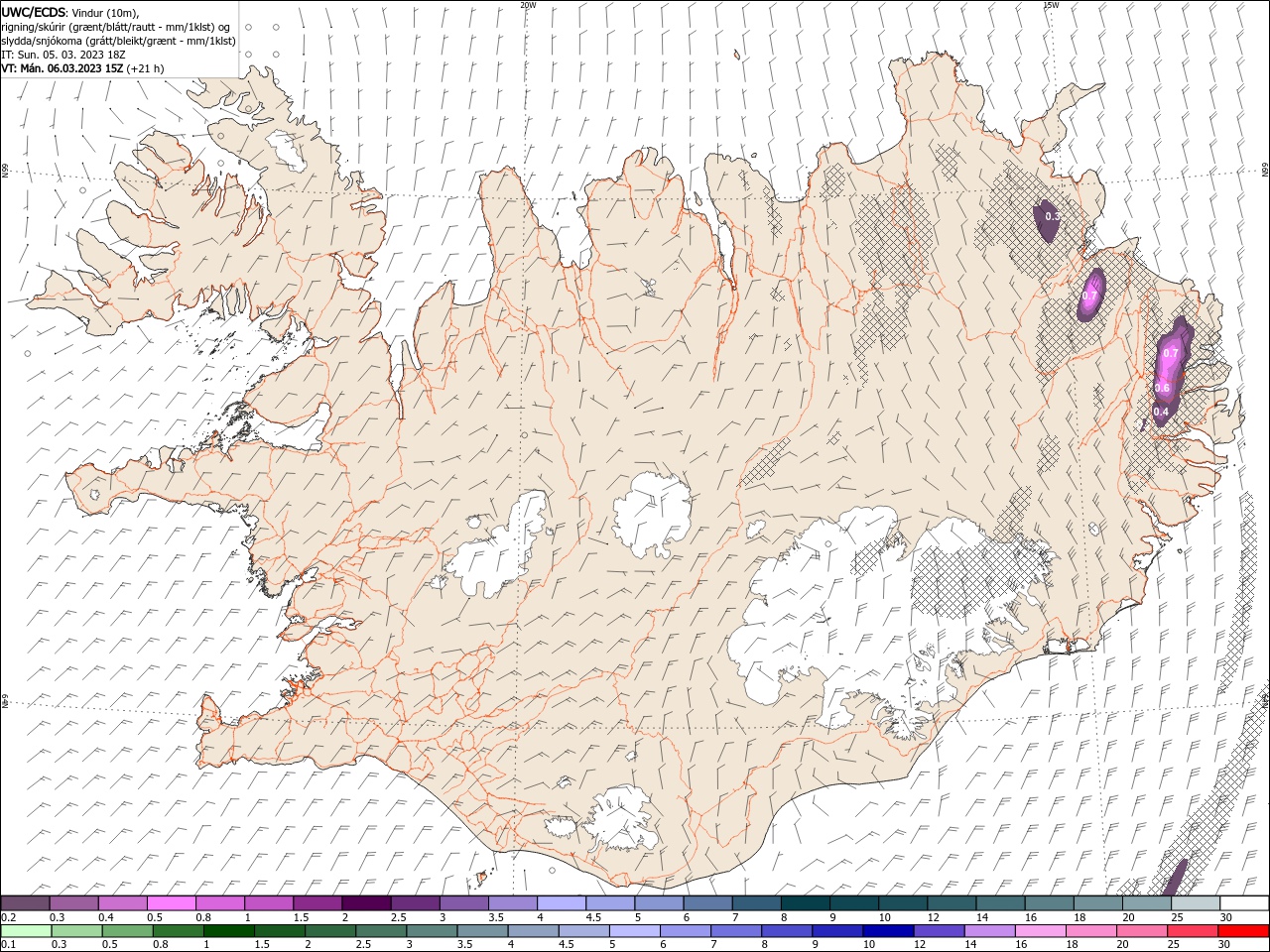
Task: Click the 15W longitude label
Action: point(1051,5)
